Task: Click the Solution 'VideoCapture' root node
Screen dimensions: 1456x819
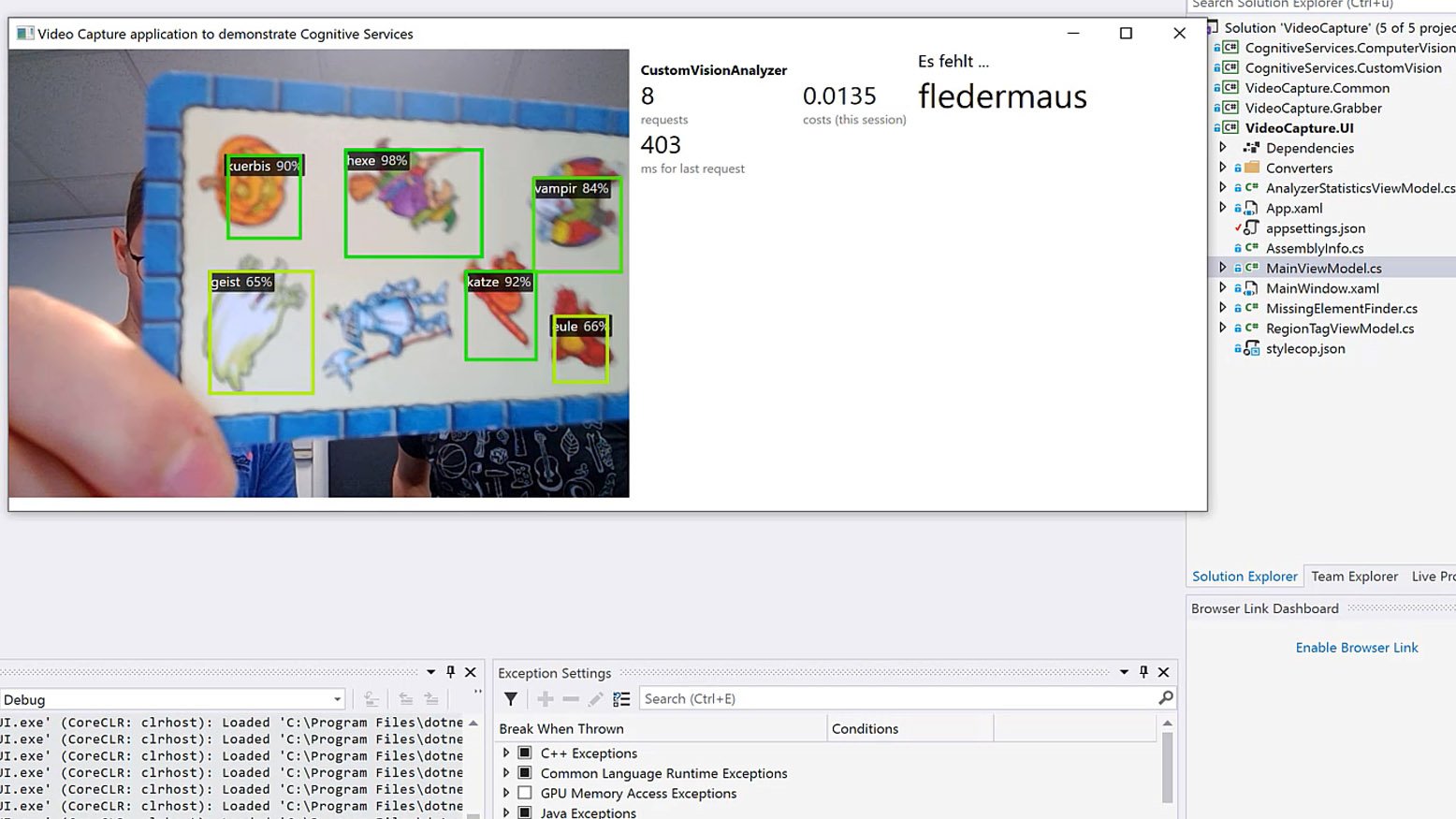Action: 1339,28
